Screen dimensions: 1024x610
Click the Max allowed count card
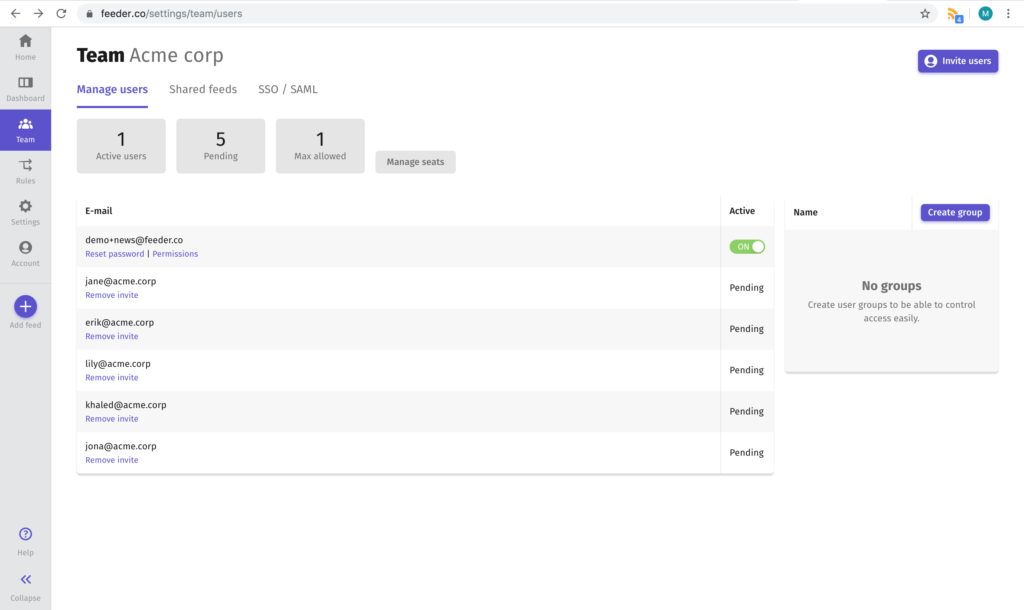pyautogui.click(x=320, y=146)
